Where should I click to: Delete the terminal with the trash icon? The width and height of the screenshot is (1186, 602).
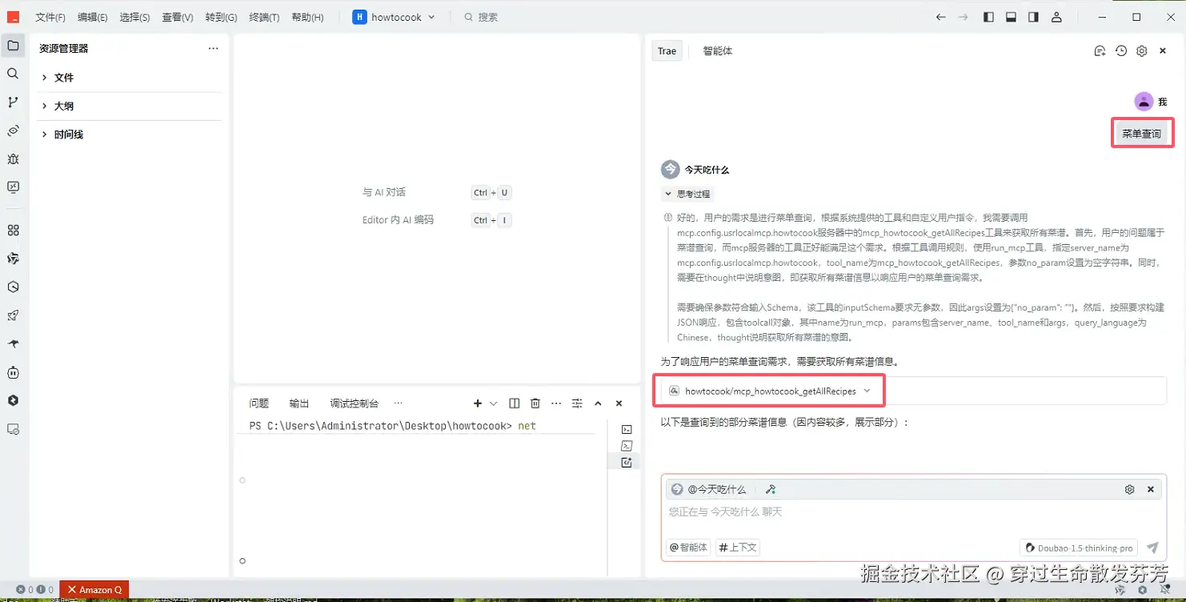tap(535, 403)
